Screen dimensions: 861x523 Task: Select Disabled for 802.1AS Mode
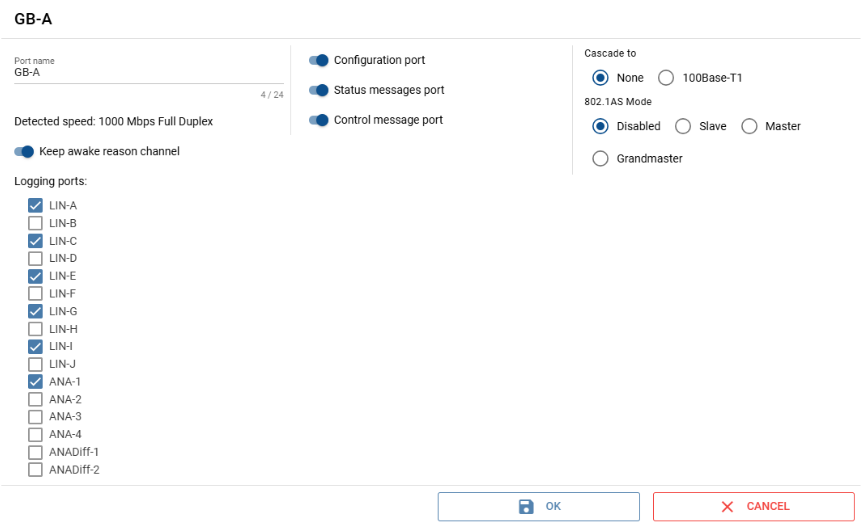tap(601, 126)
